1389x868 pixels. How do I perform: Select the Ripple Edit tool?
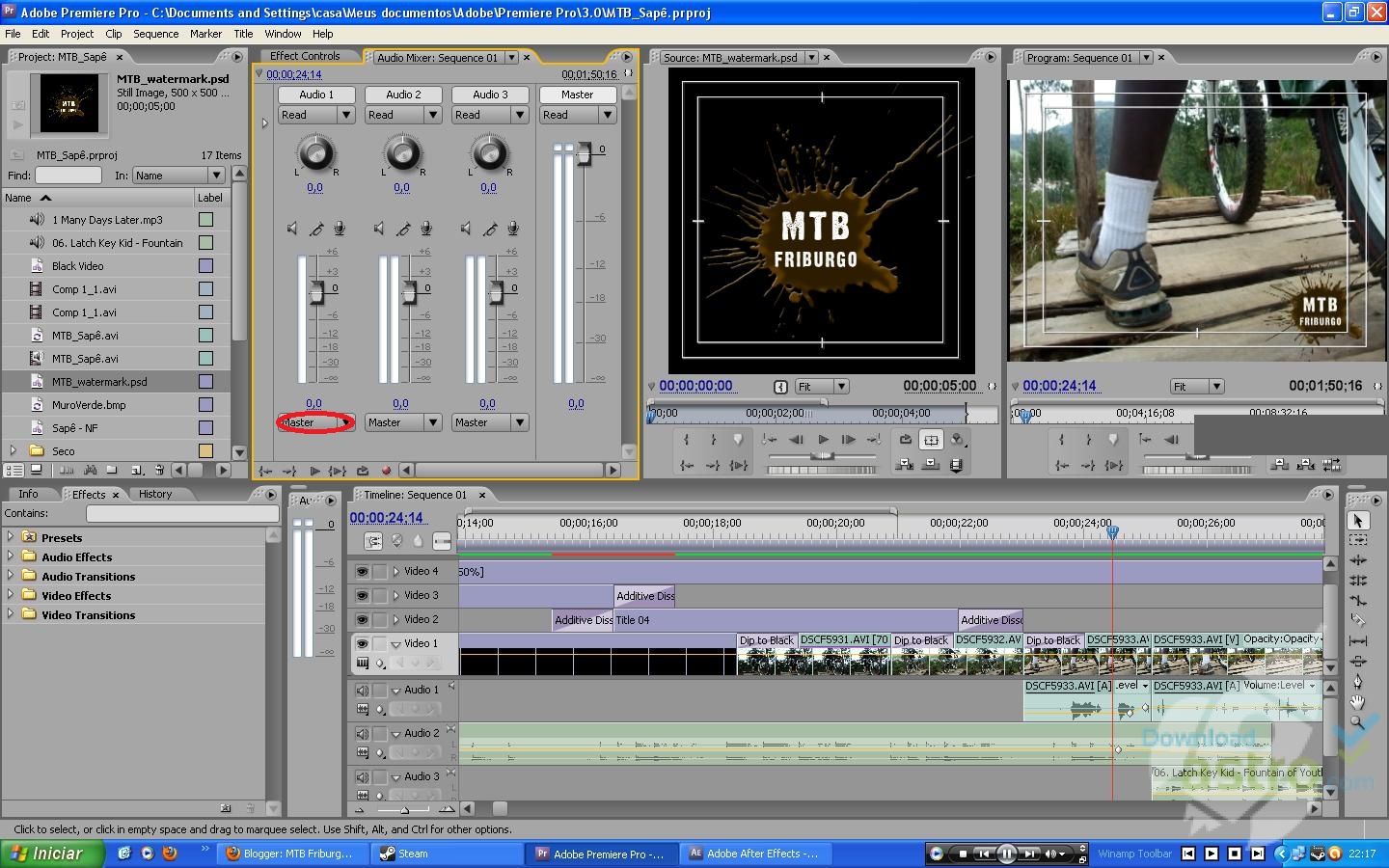tap(1358, 560)
